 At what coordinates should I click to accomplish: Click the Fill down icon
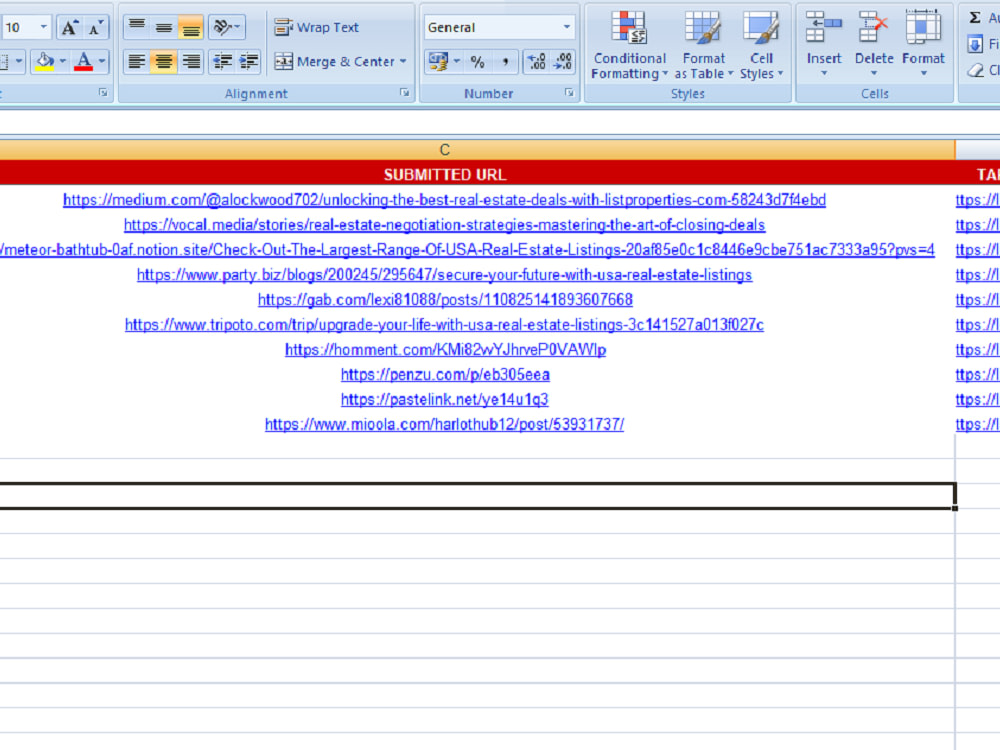point(975,44)
